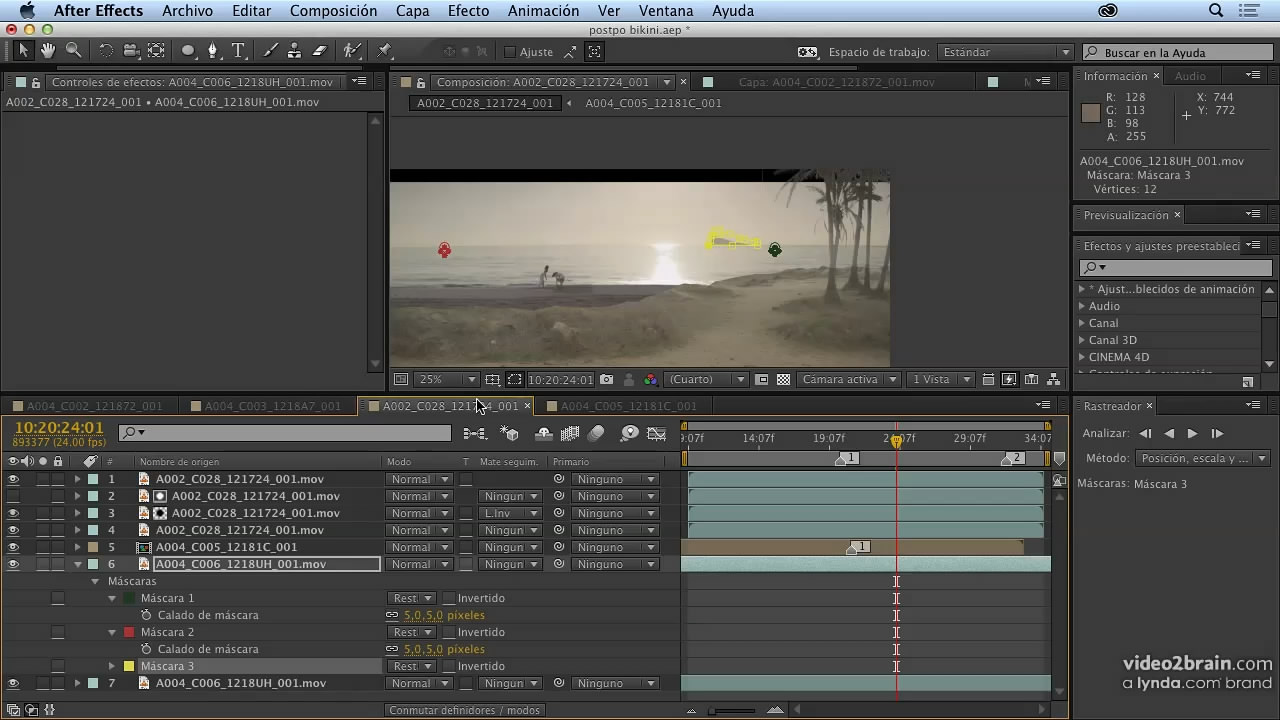The width and height of the screenshot is (1280, 720).
Task: Expand the CINEMA 4D effects category
Action: [x=1081, y=357]
